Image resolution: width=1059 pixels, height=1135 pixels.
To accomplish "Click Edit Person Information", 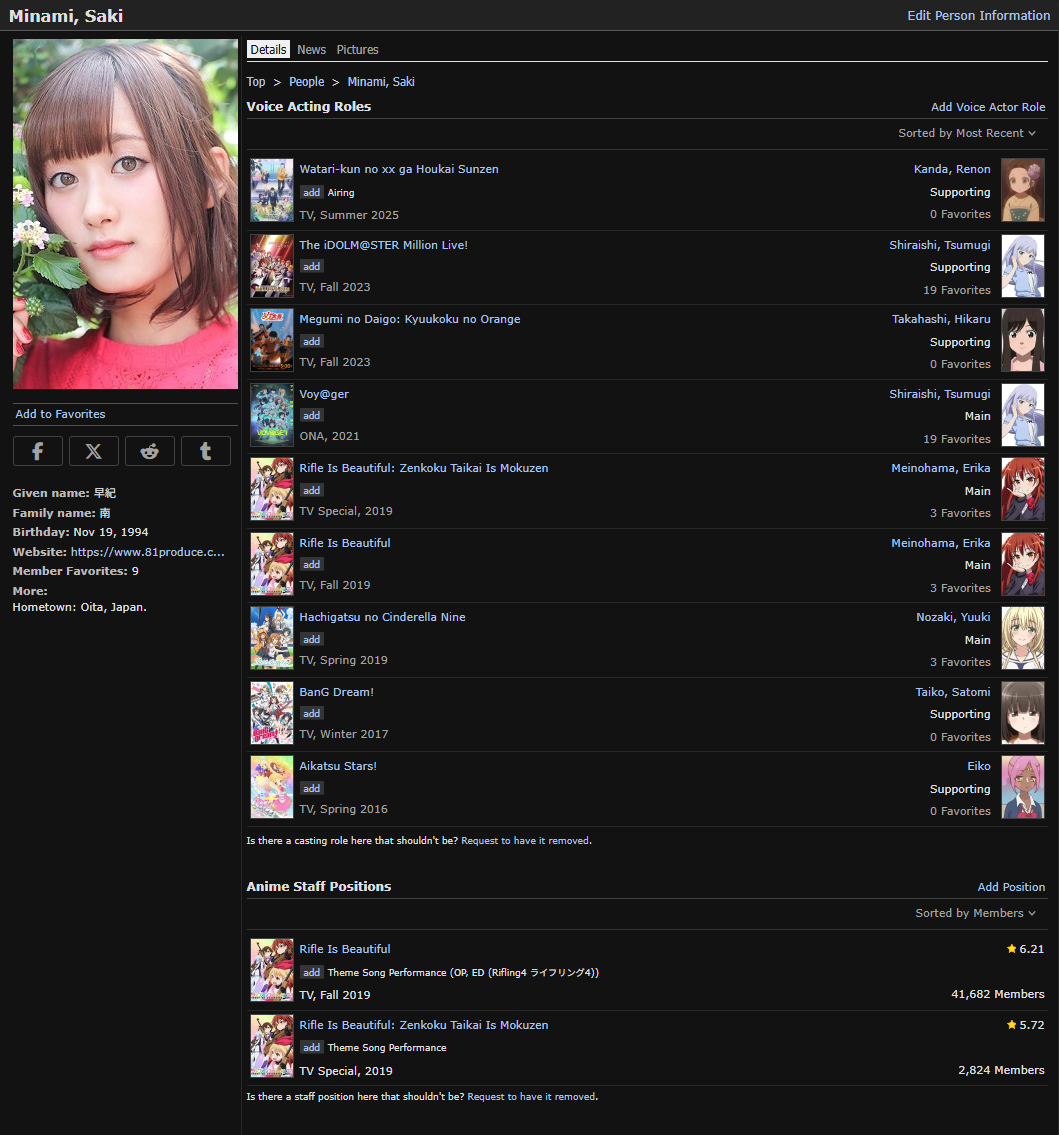I will pos(979,15).
